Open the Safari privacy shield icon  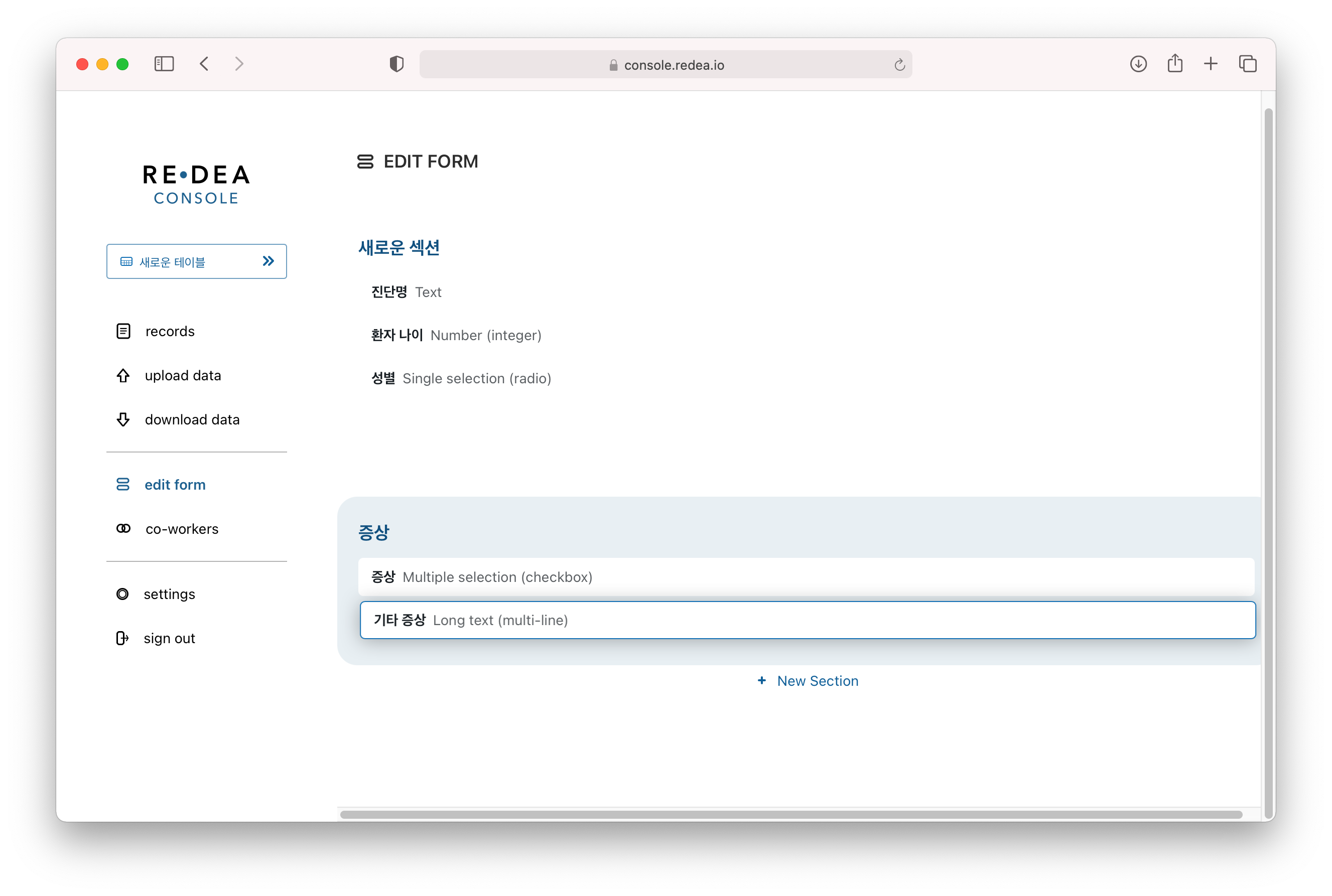pyautogui.click(x=396, y=64)
